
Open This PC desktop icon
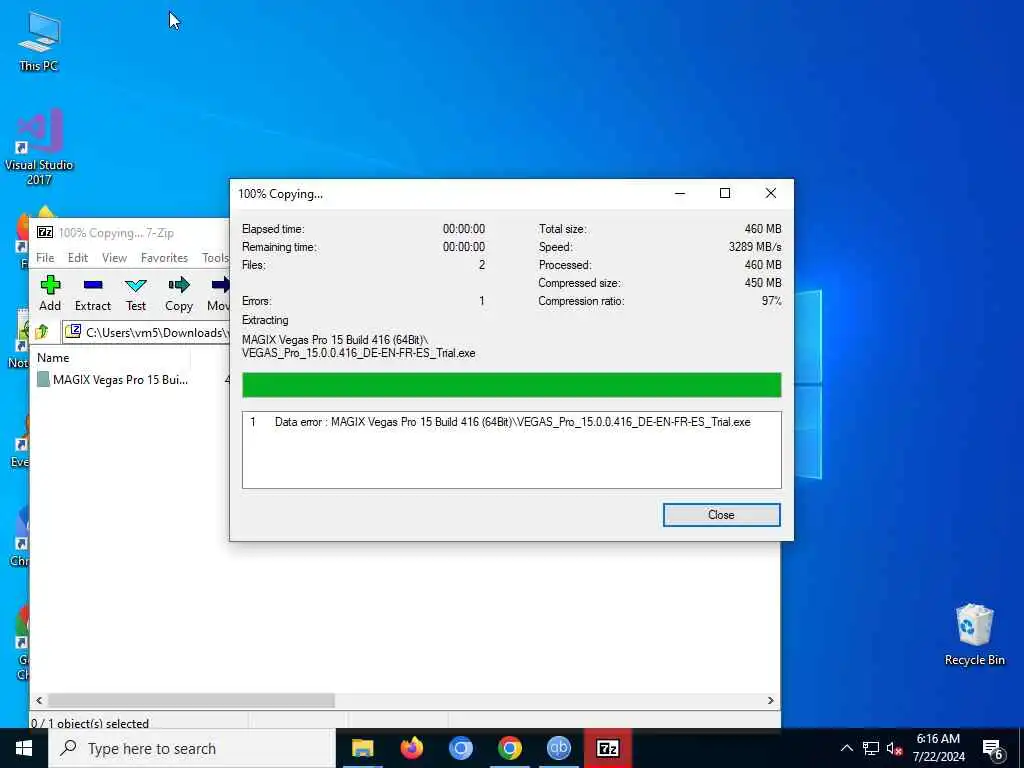tap(39, 40)
